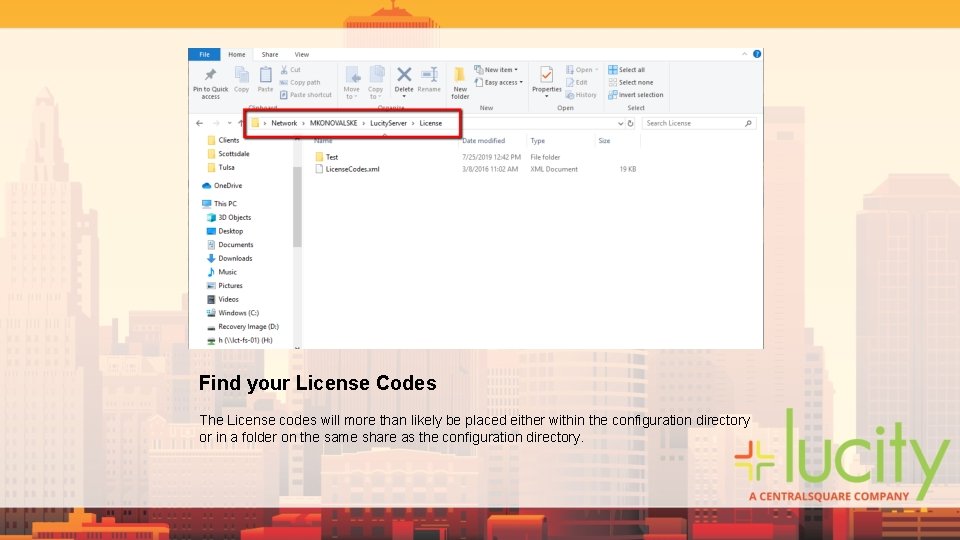Switch to the Share ribbon tab
960x540 pixels.
tap(269, 54)
